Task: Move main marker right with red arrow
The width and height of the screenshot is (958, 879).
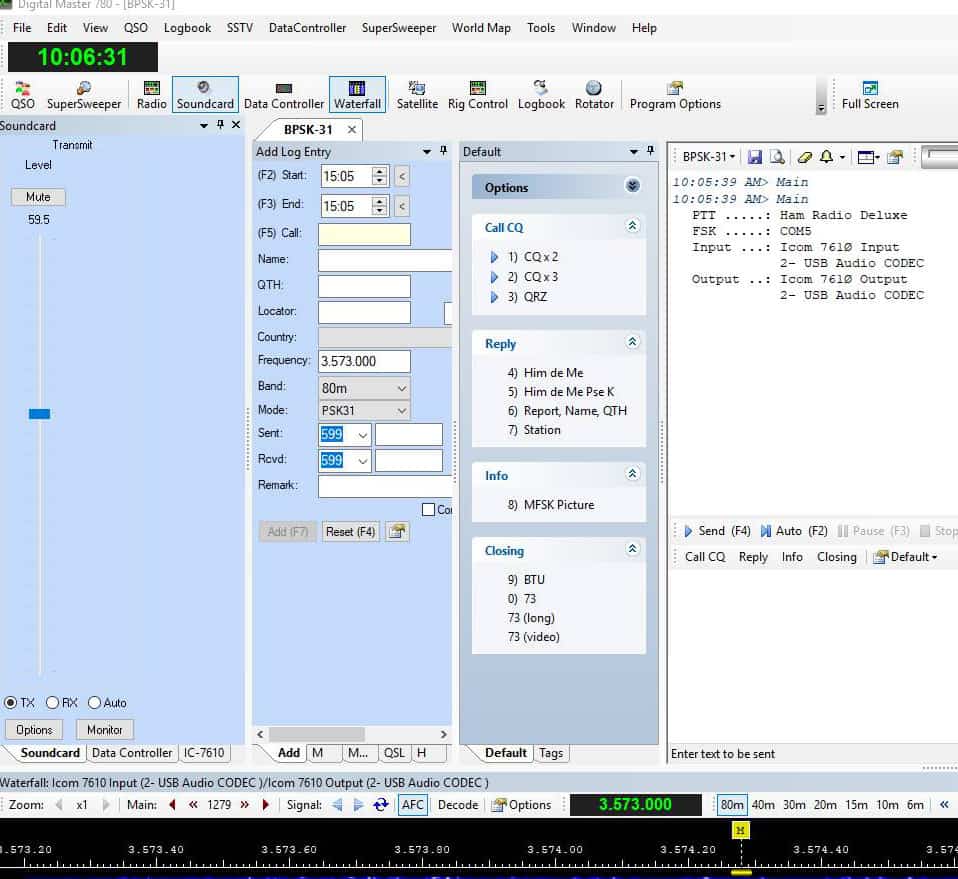Action: tap(266, 804)
